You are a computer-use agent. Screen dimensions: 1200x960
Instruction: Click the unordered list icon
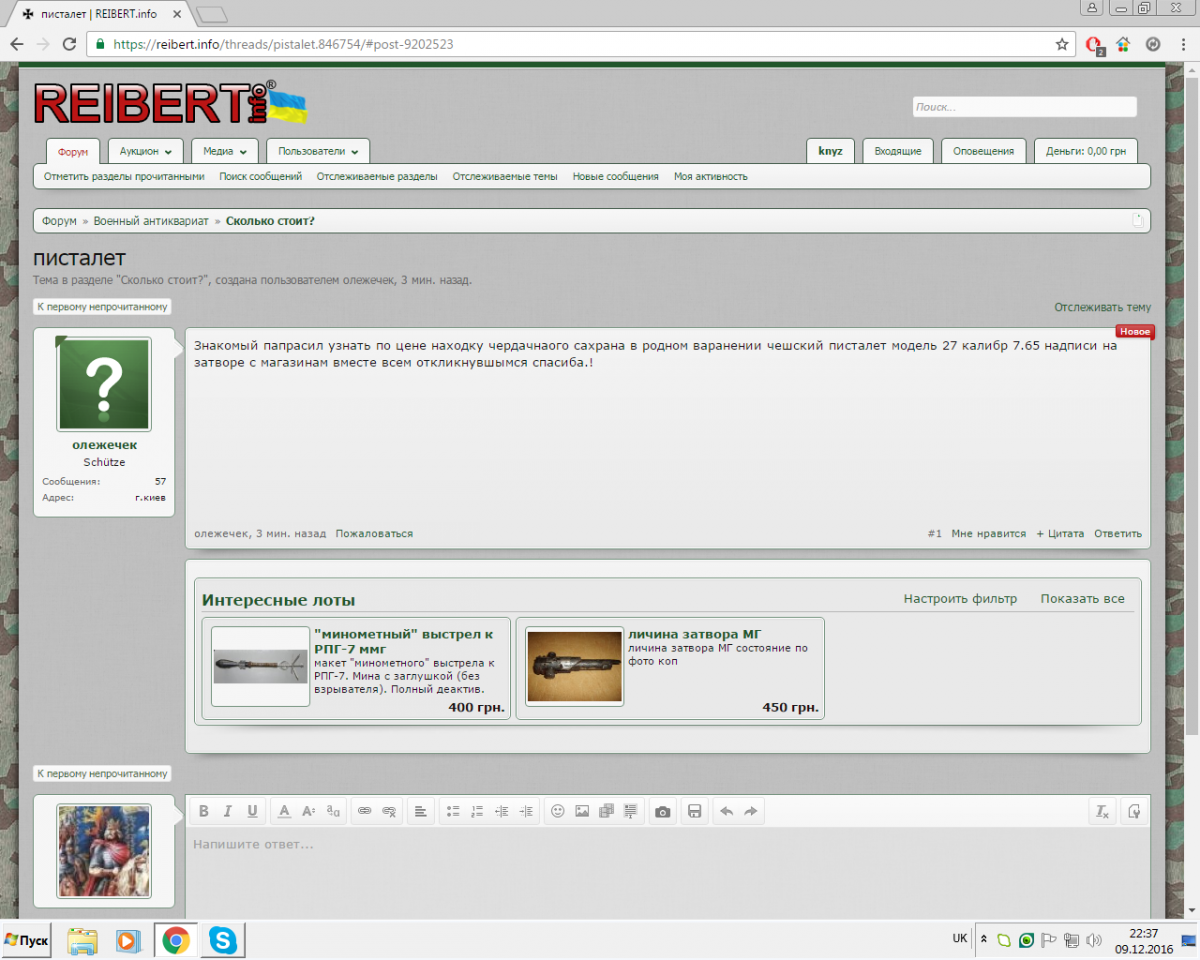tap(453, 811)
